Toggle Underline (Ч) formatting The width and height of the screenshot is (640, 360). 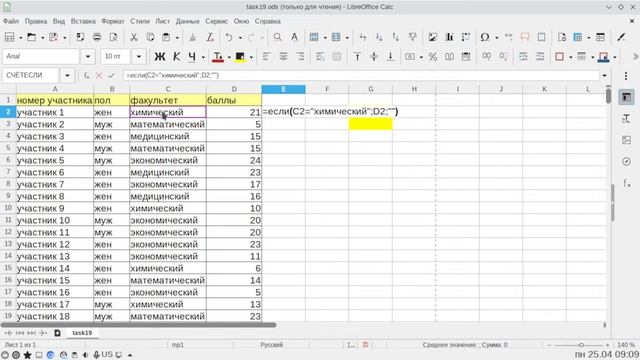point(192,57)
